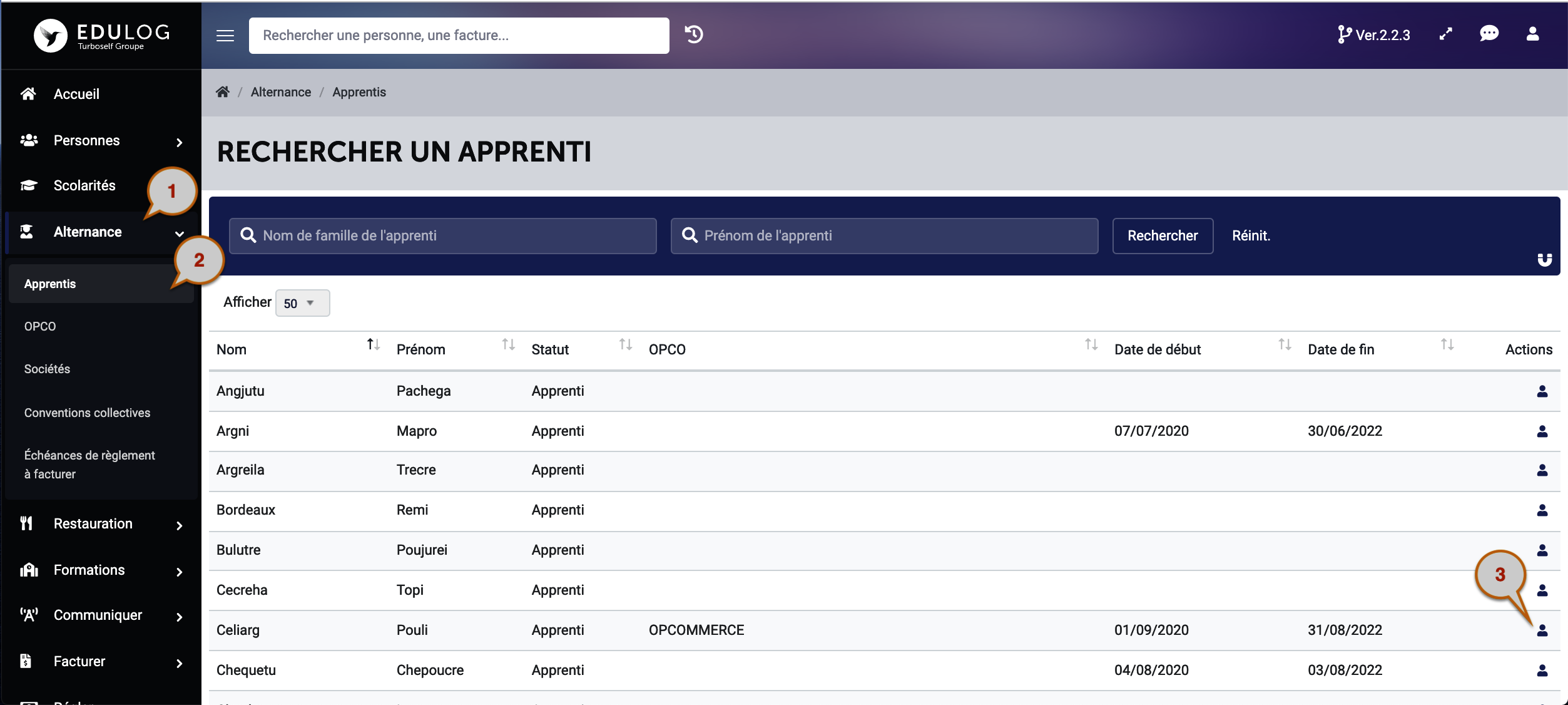Click the name Angjutu
1568x705 pixels.
point(240,391)
